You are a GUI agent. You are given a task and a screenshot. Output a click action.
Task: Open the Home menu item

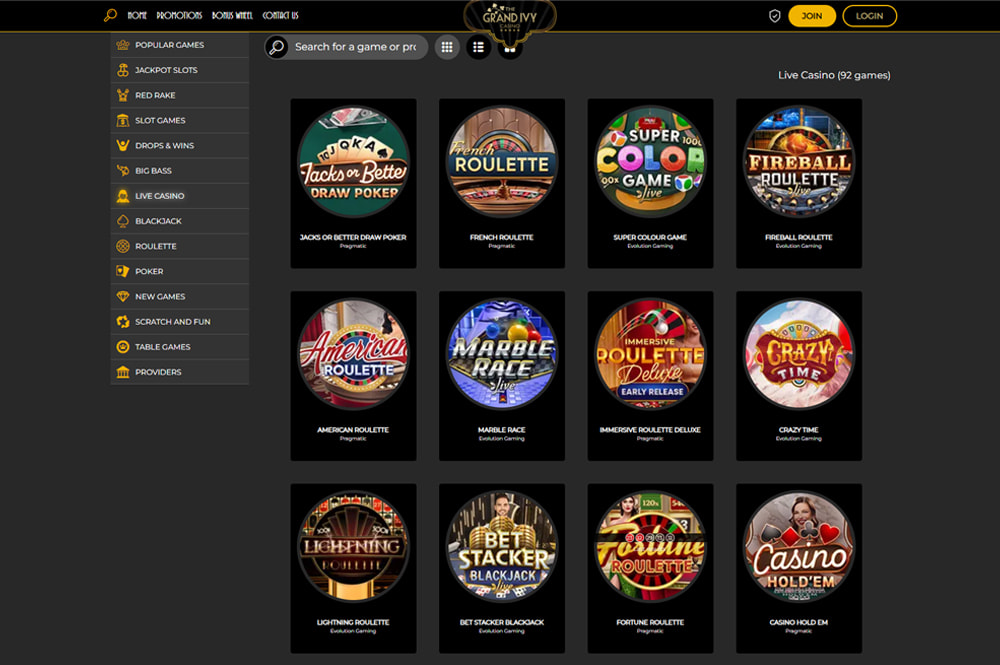click(137, 15)
